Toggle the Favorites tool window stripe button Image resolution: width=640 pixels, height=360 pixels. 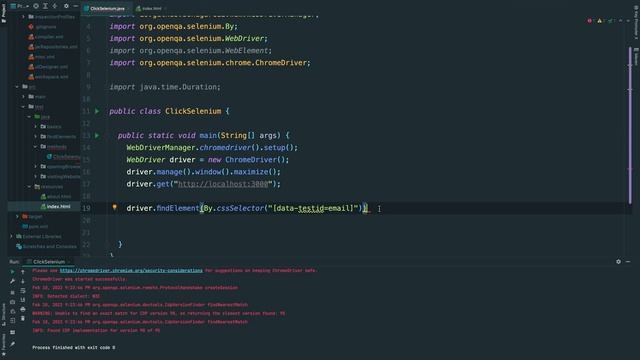coord(4,344)
